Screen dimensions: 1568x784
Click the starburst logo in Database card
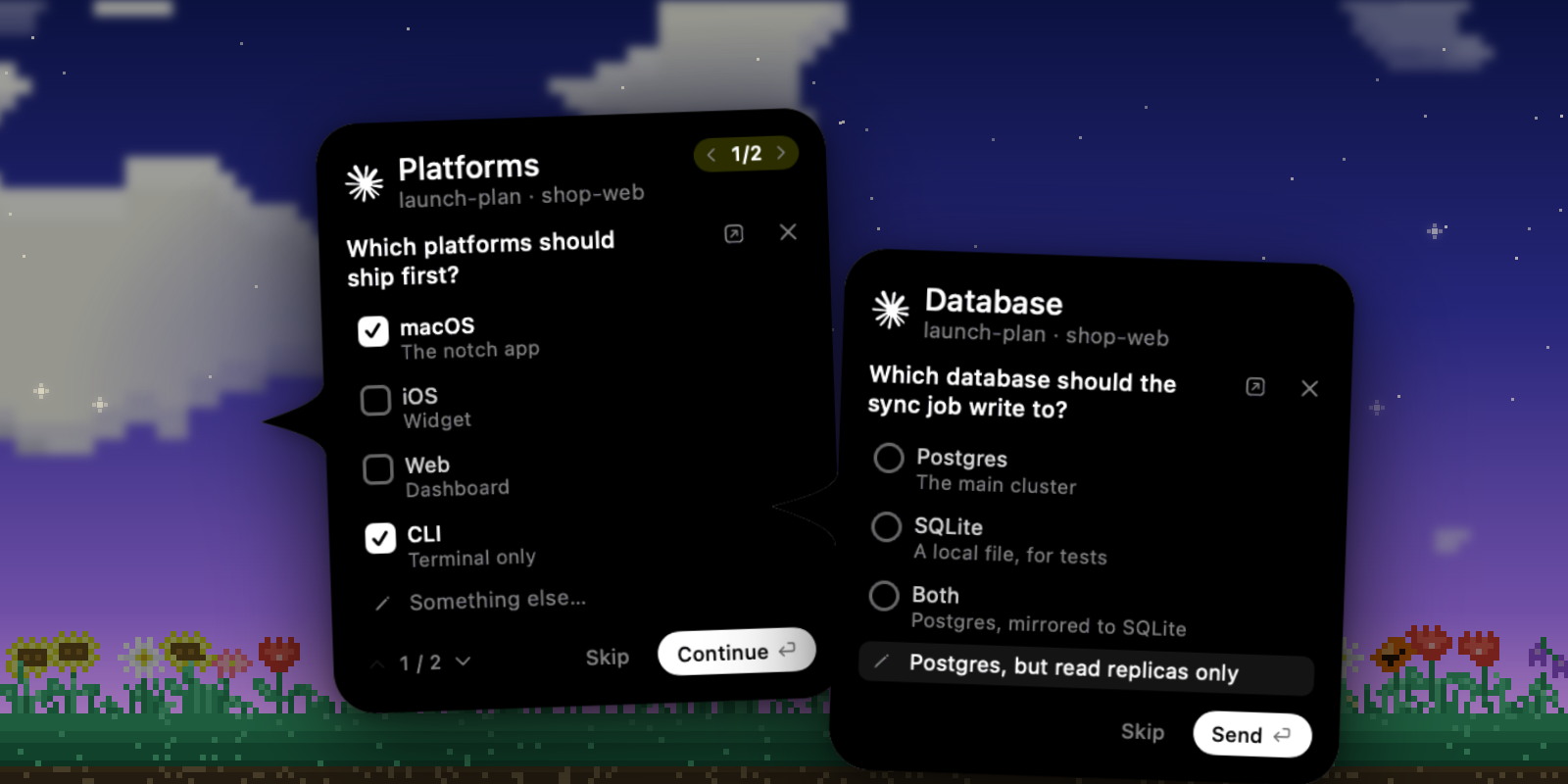point(891,310)
